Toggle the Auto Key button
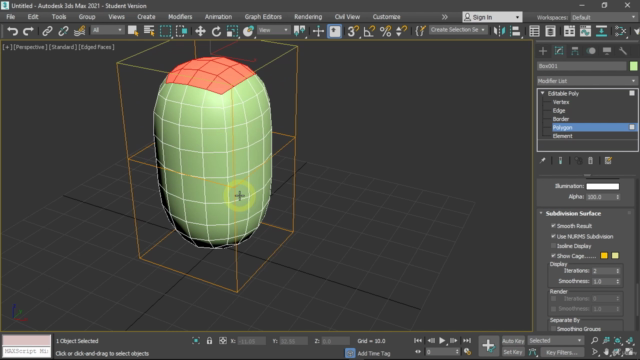Image resolution: width=640 pixels, height=360 pixels. click(513, 341)
